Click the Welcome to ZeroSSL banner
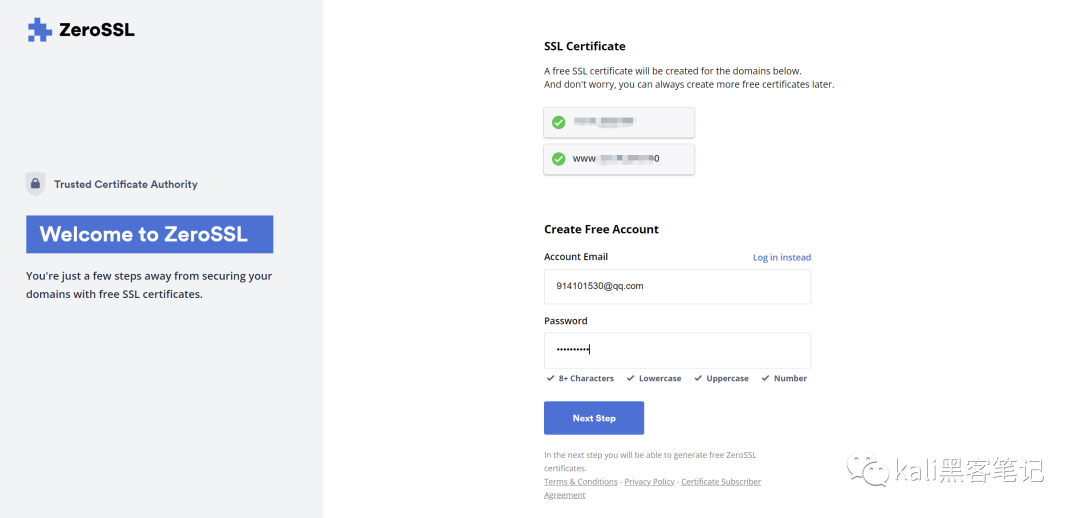This screenshot has height=518, width=1080. coord(149,235)
